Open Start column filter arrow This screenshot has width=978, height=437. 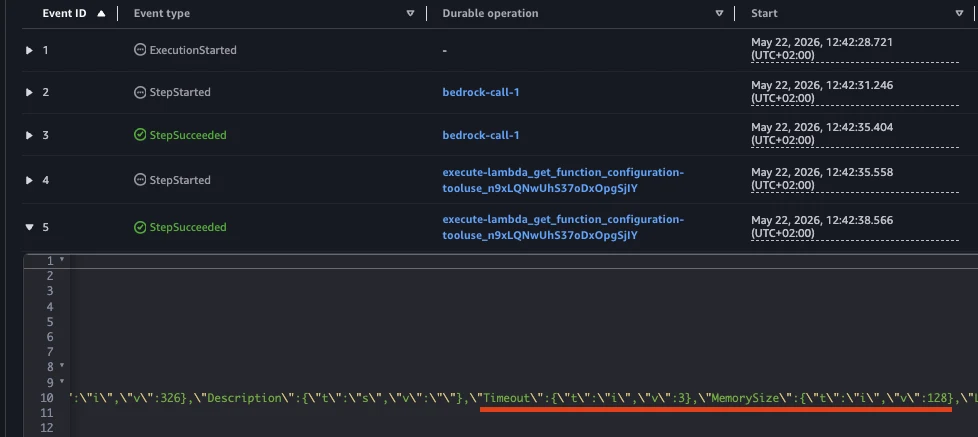[959, 13]
